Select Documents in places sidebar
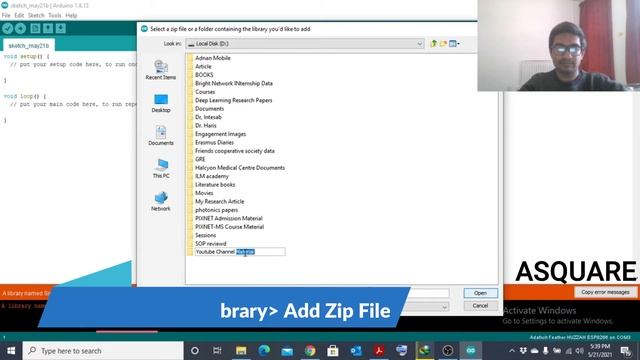 (161, 136)
